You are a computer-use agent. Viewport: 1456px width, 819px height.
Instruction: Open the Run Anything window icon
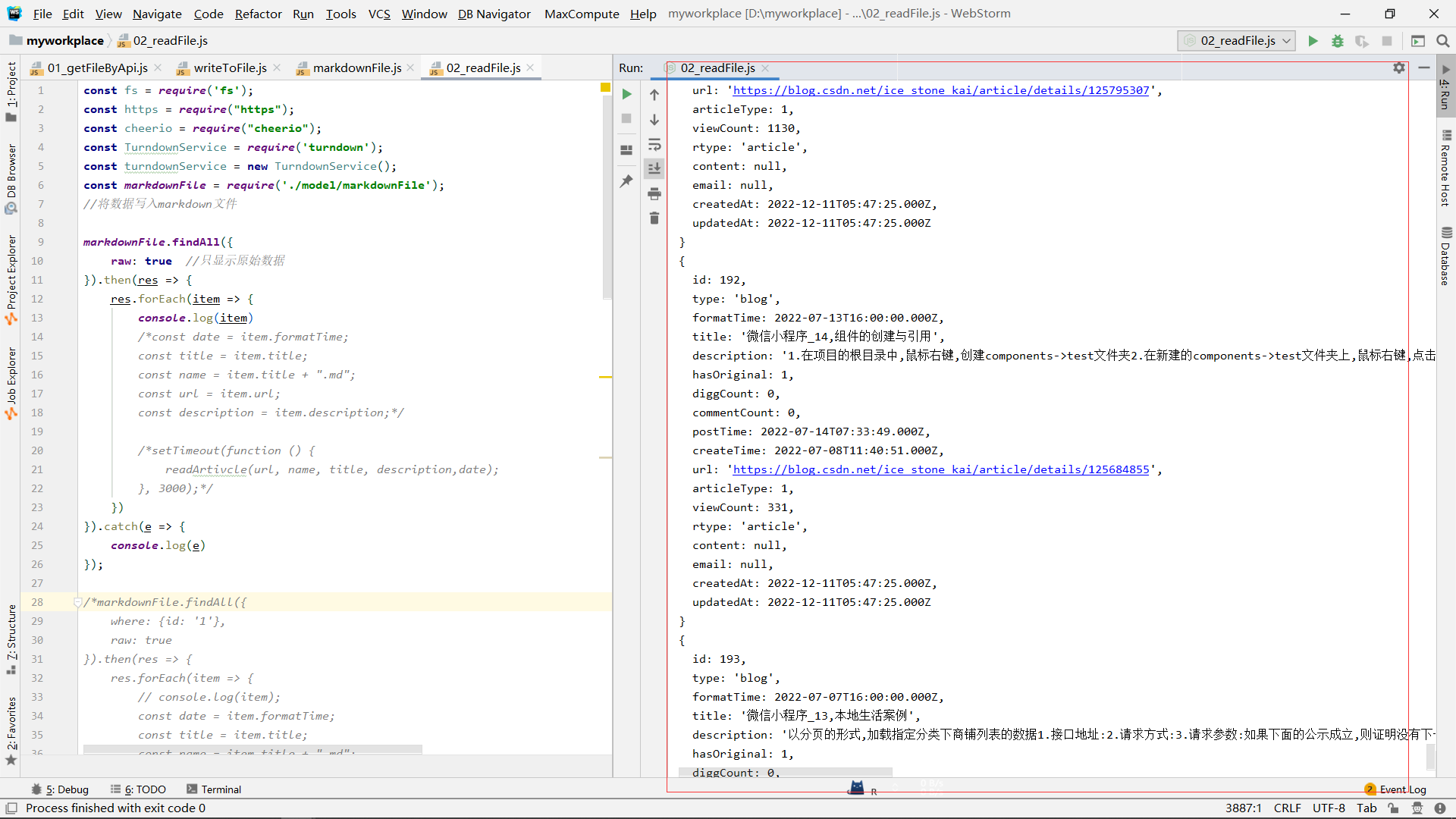pos(1418,41)
